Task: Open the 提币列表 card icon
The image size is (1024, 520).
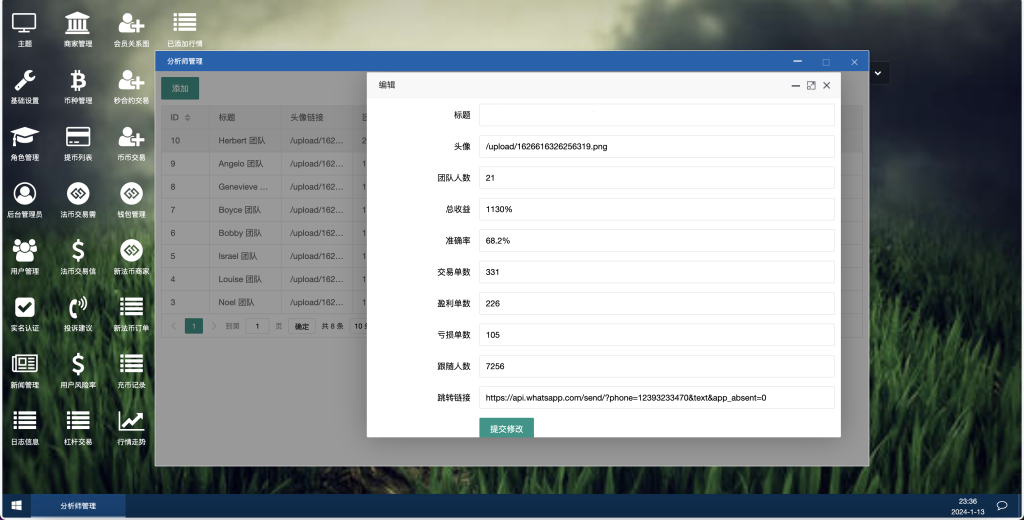Action: click(x=78, y=138)
